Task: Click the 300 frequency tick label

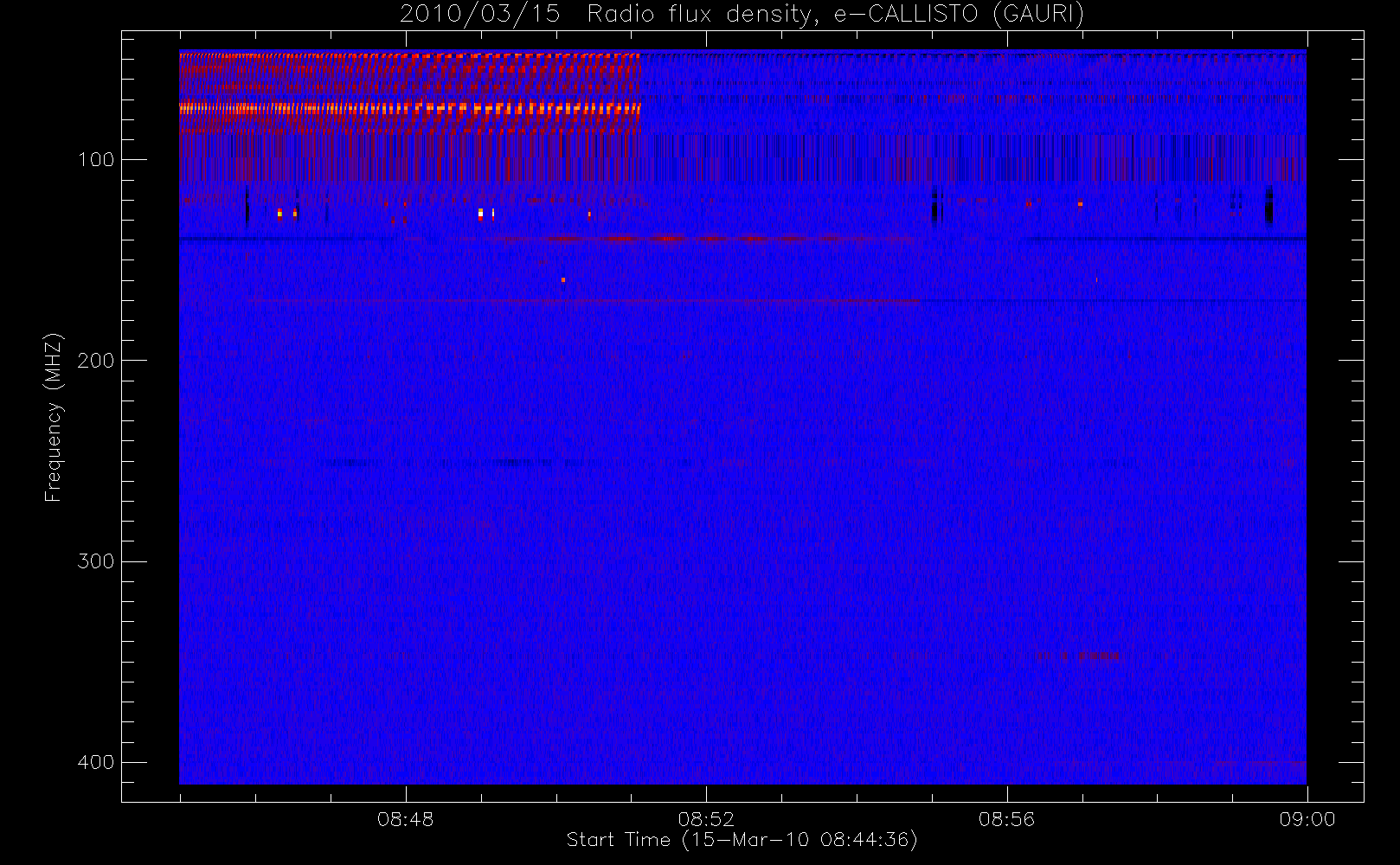Action: click(x=96, y=561)
